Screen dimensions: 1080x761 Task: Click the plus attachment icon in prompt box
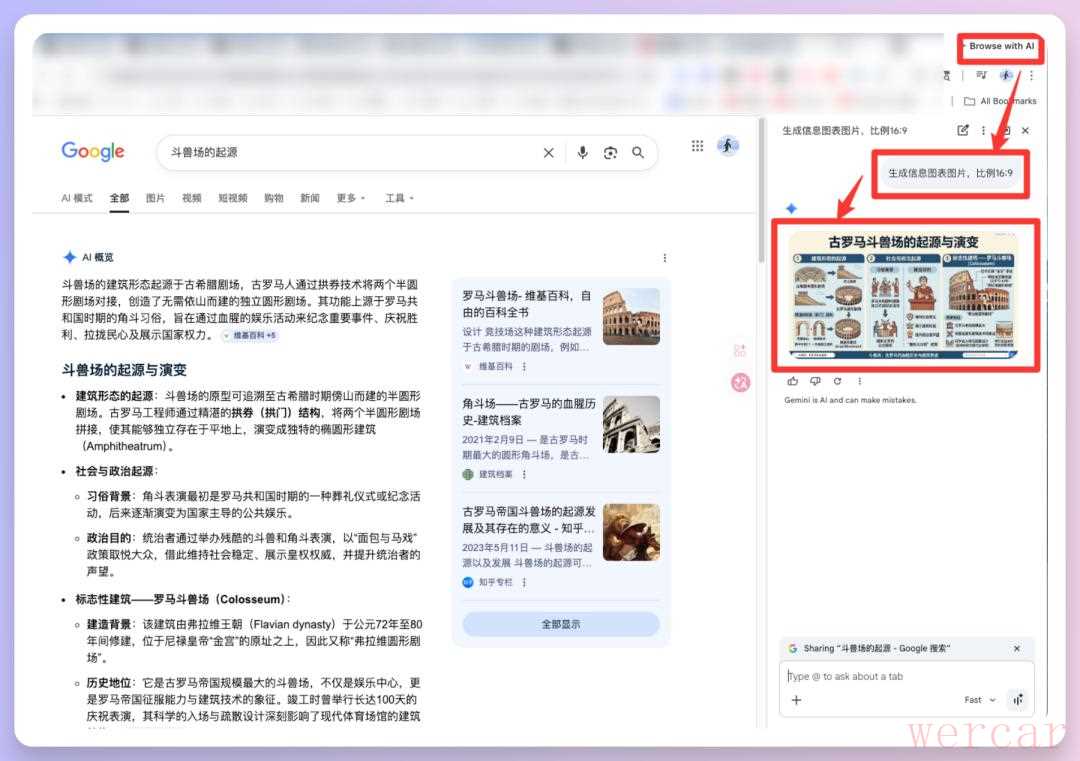[x=796, y=700]
